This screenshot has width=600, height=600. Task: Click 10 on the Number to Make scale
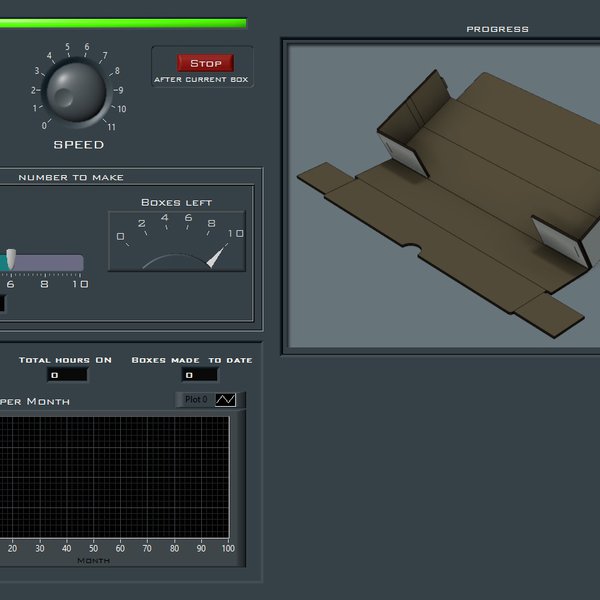point(80,284)
